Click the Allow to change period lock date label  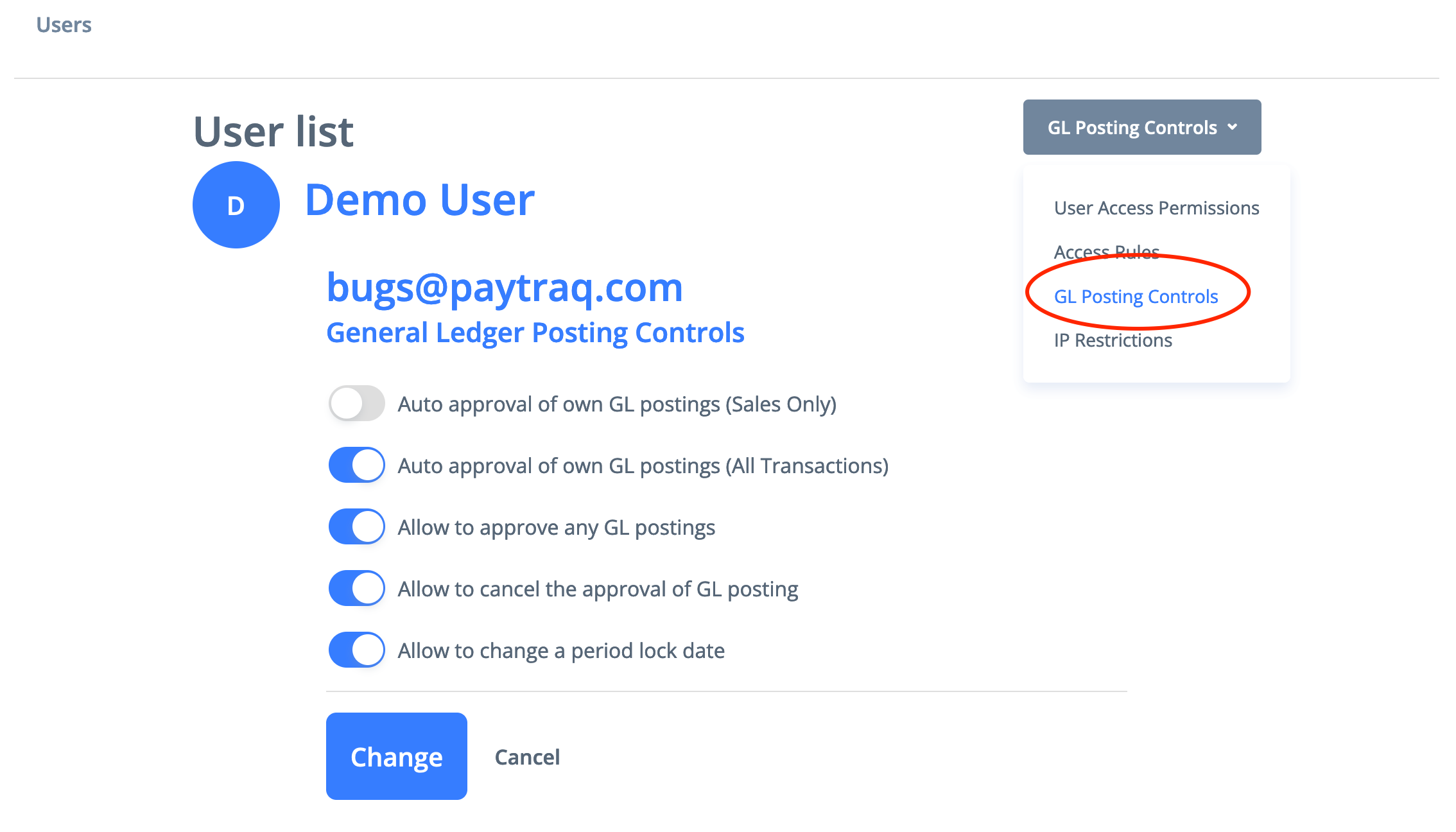(560, 650)
